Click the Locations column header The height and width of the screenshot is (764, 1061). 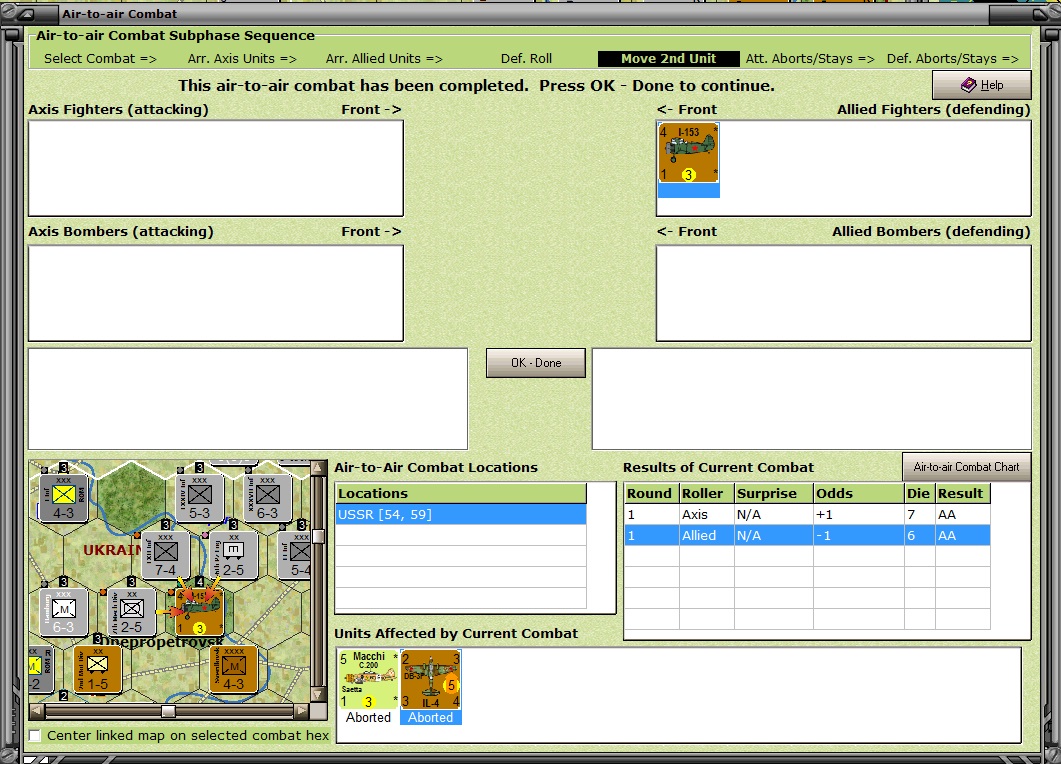(x=461, y=493)
